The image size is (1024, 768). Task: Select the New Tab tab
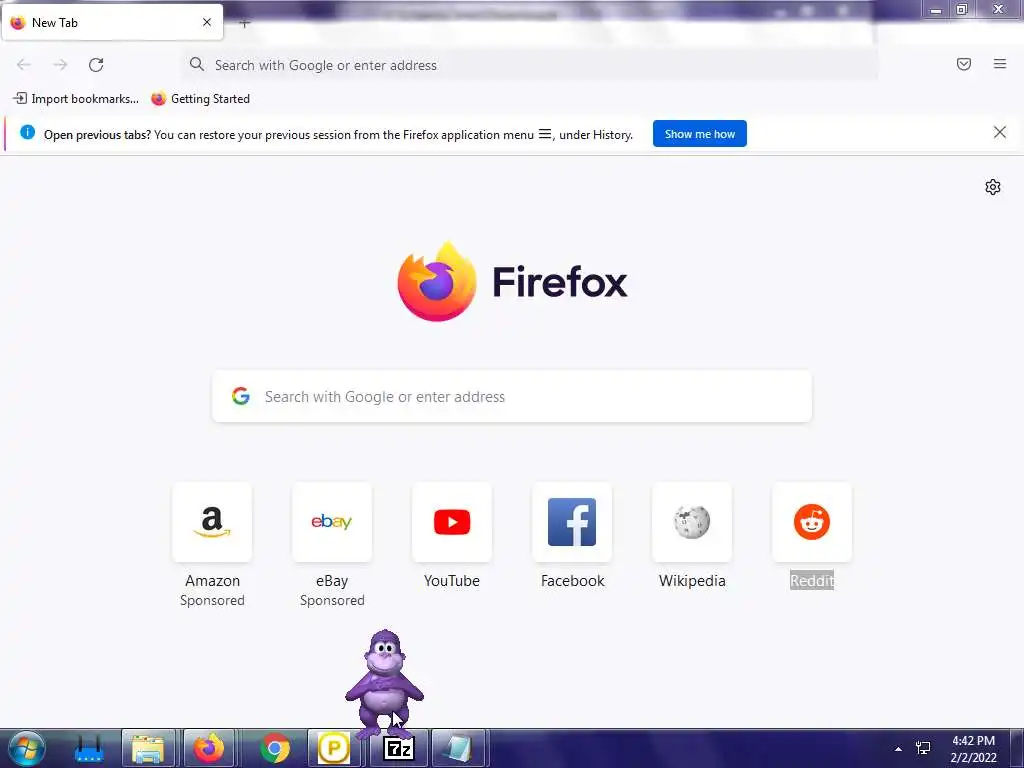tap(112, 22)
